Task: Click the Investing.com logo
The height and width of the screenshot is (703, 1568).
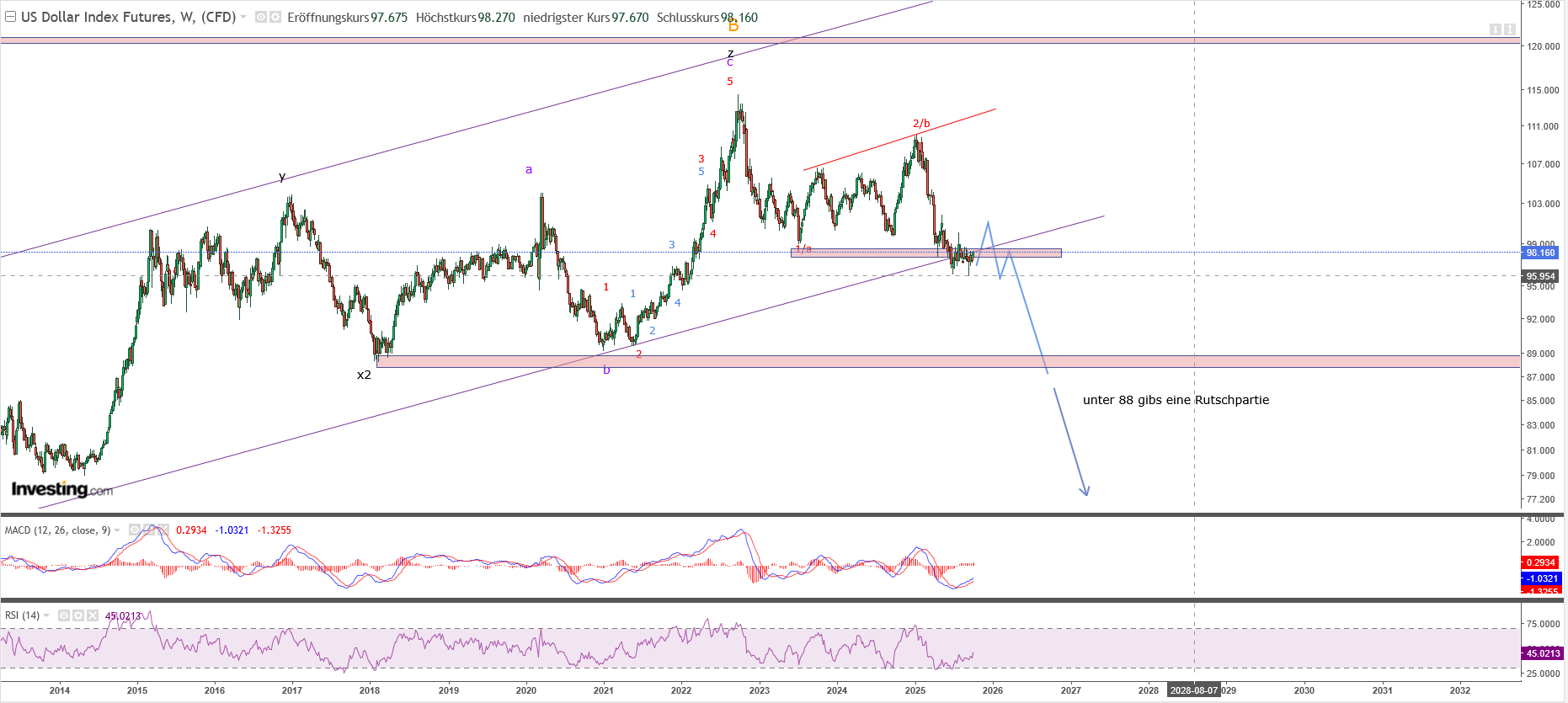Action: pyautogui.click(x=61, y=489)
